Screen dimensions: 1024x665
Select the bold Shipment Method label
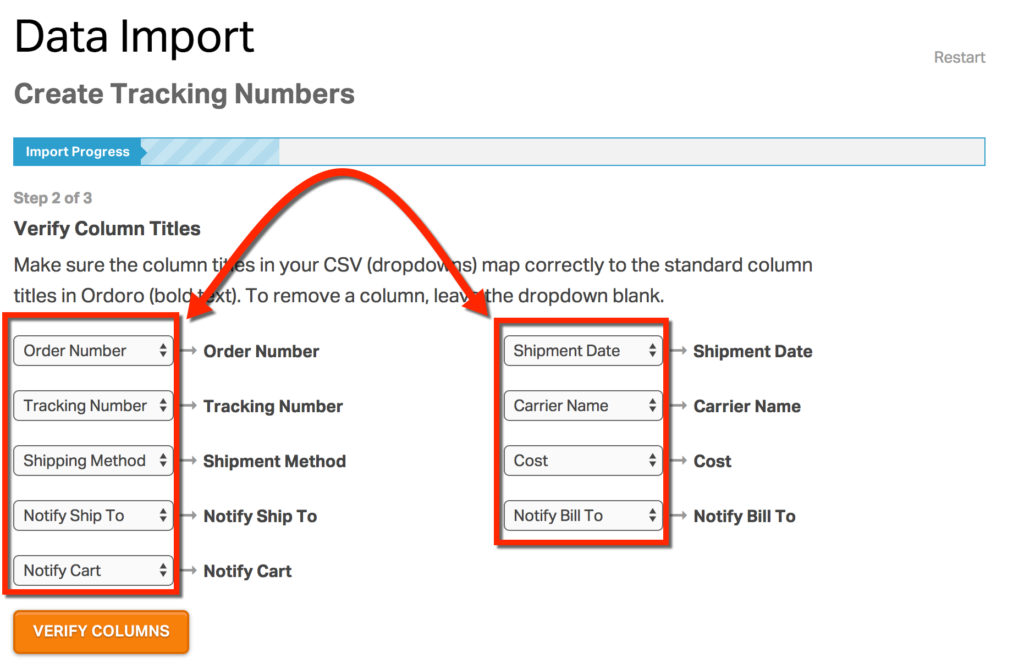(x=274, y=461)
